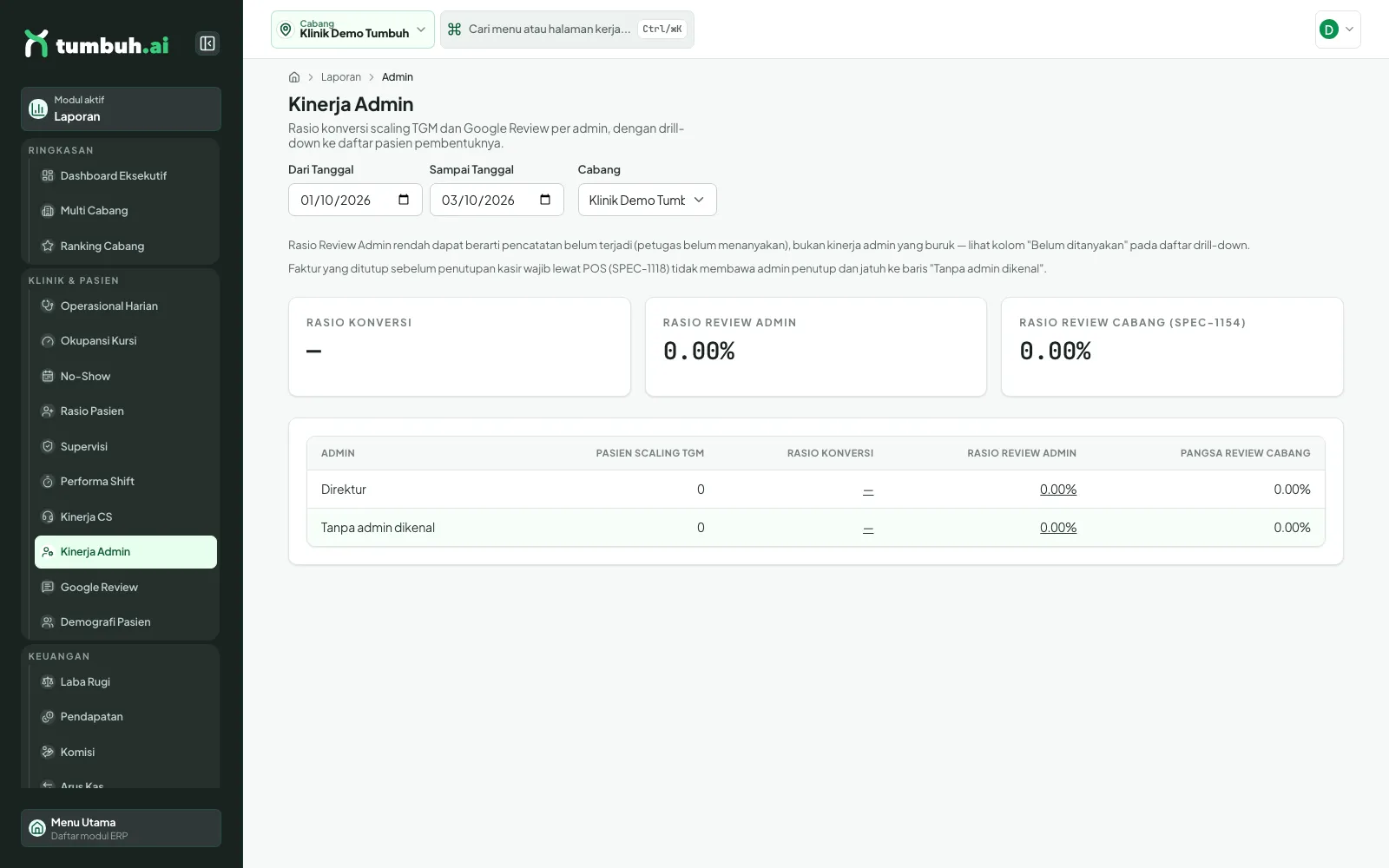Open the user avatar menu
Image resolution: width=1389 pixels, height=868 pixels.
coord(1338,30)
